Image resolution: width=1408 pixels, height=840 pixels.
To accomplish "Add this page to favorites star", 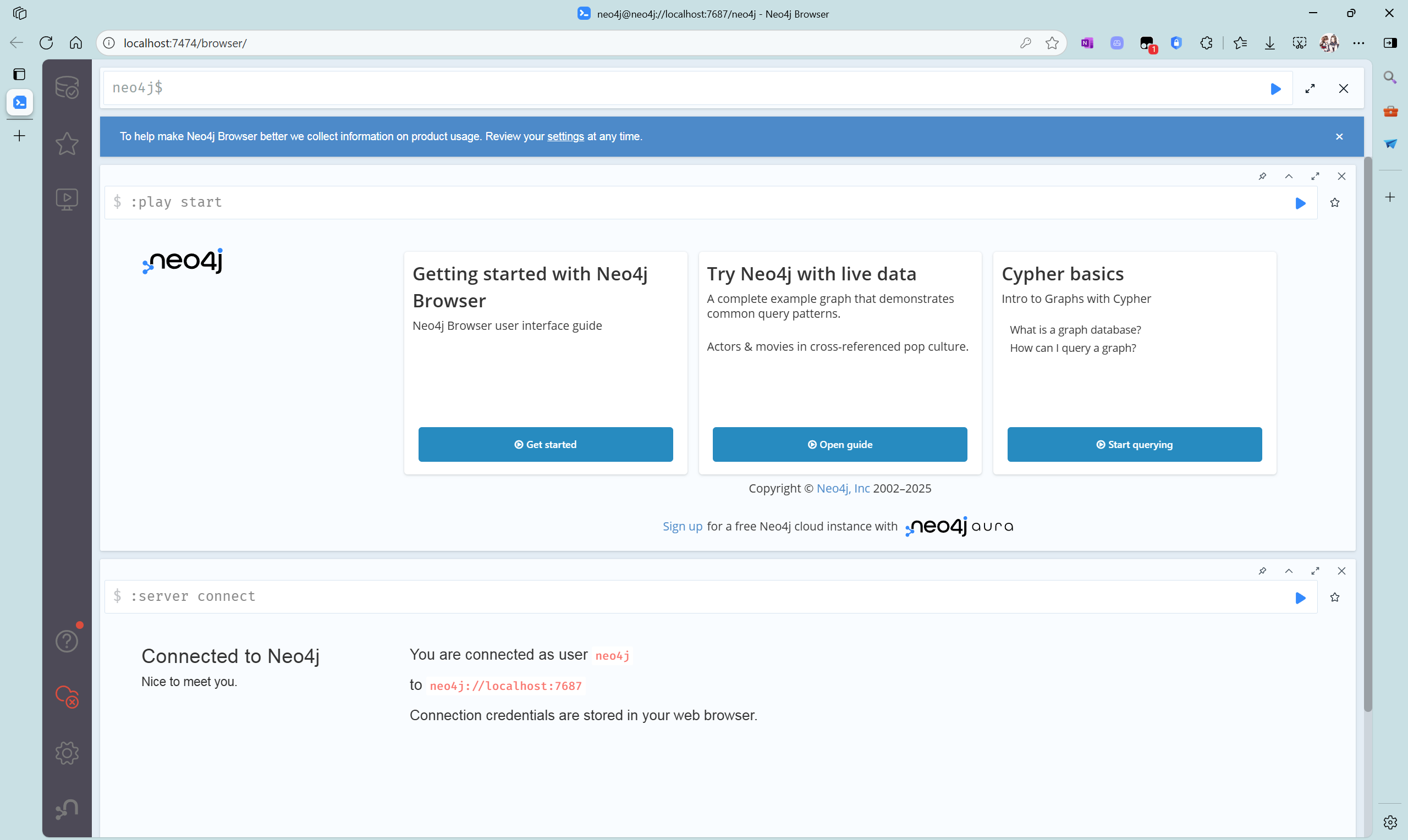I will coord(1052,43).
